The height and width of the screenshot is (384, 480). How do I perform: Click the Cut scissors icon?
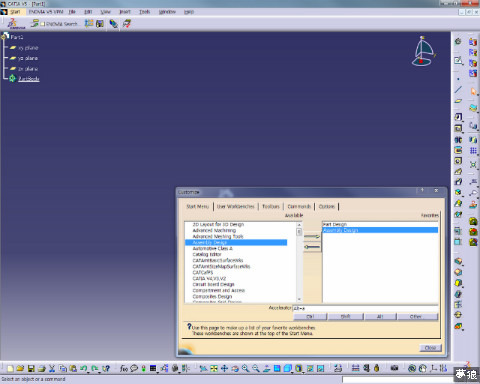coord(52,368)
